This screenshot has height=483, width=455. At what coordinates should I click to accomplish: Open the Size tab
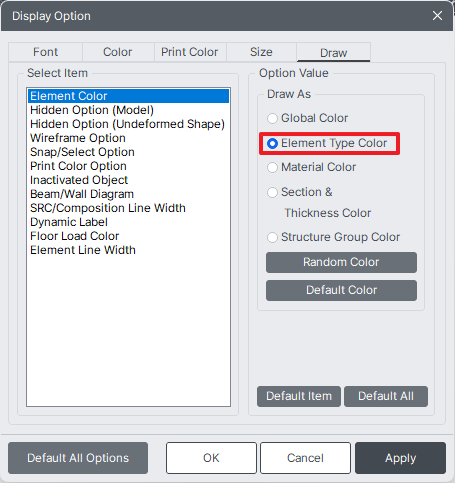261,52
